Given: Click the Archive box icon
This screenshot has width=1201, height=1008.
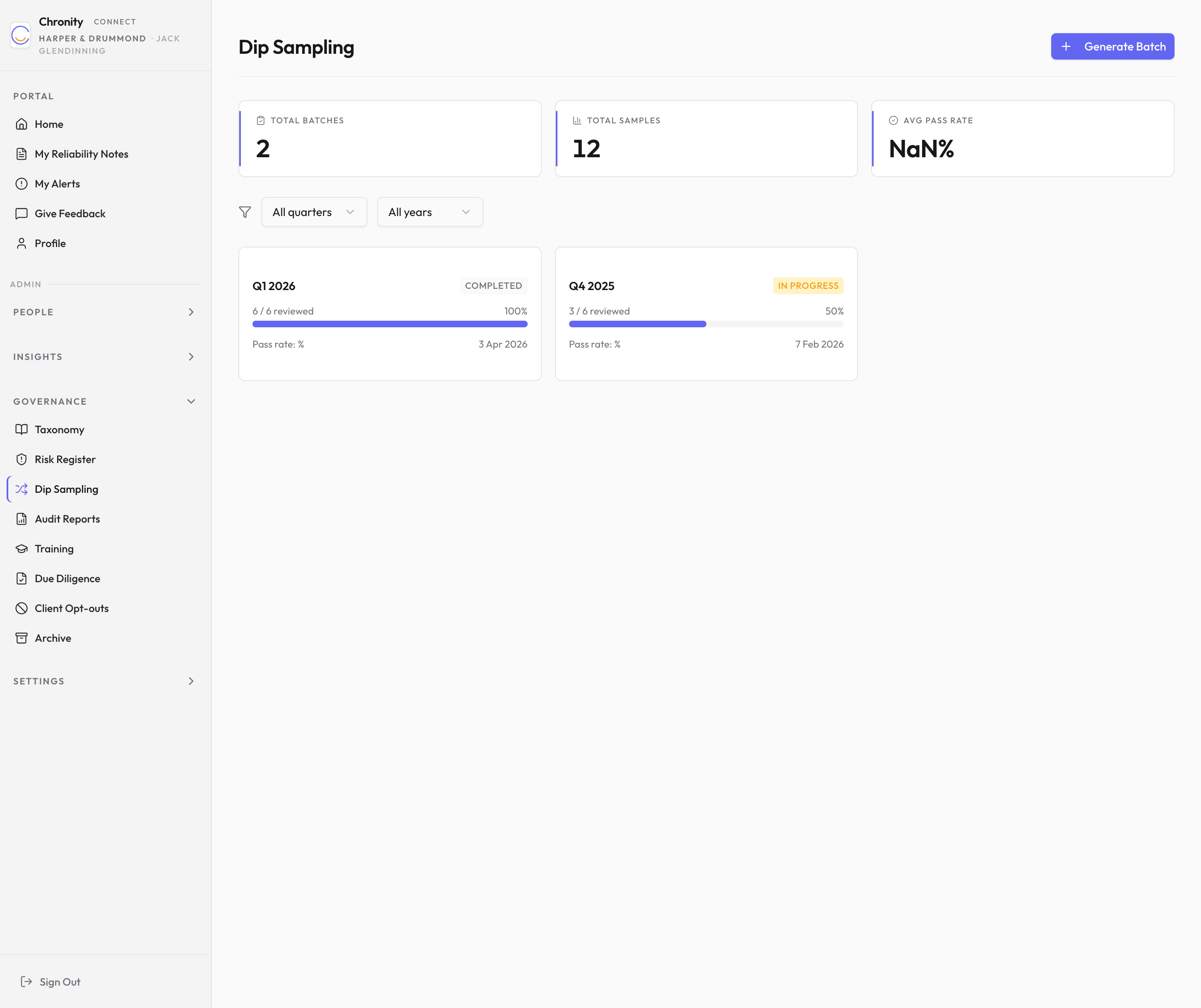Looking at the screenshot, I should click(x=22, y=638).
